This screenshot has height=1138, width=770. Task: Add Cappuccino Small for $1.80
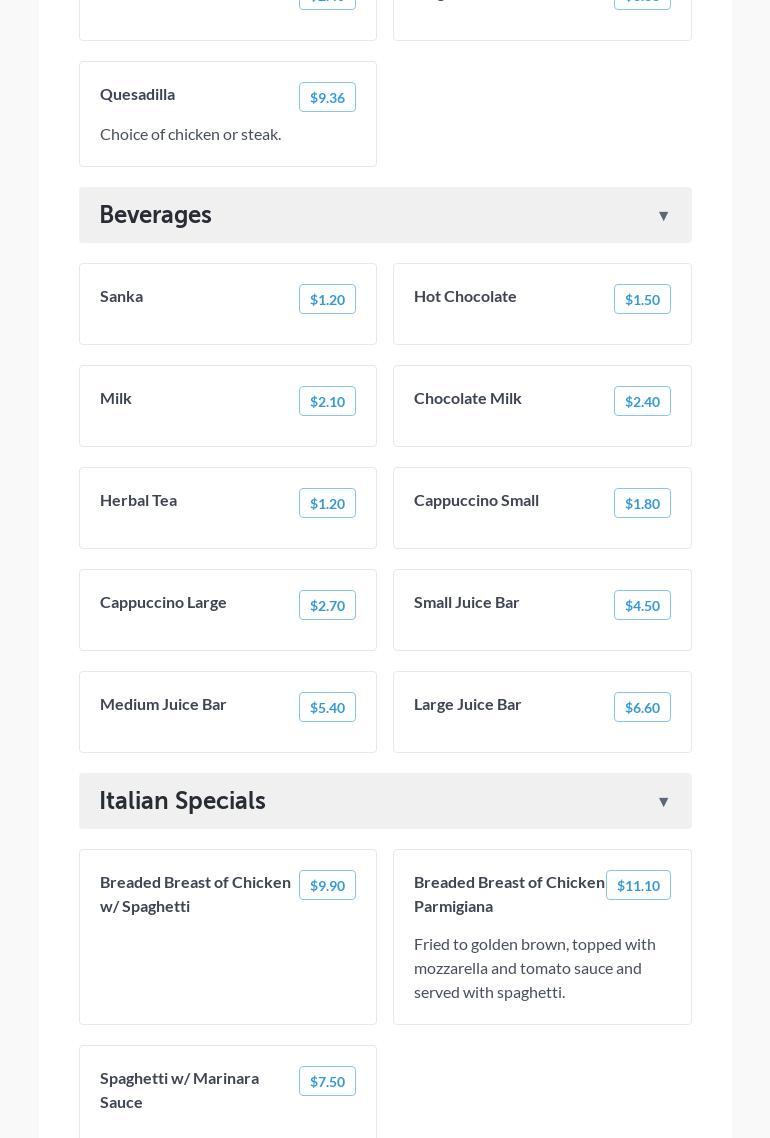(642, 503)
